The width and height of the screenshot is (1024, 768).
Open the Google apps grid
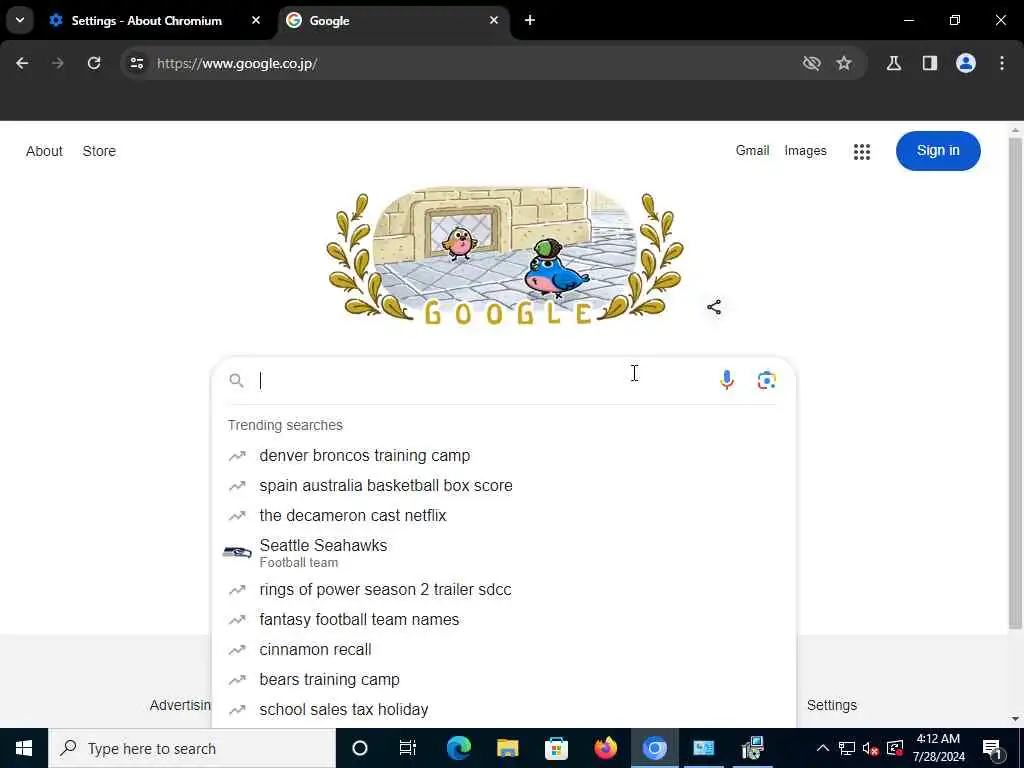coord(861,152)
